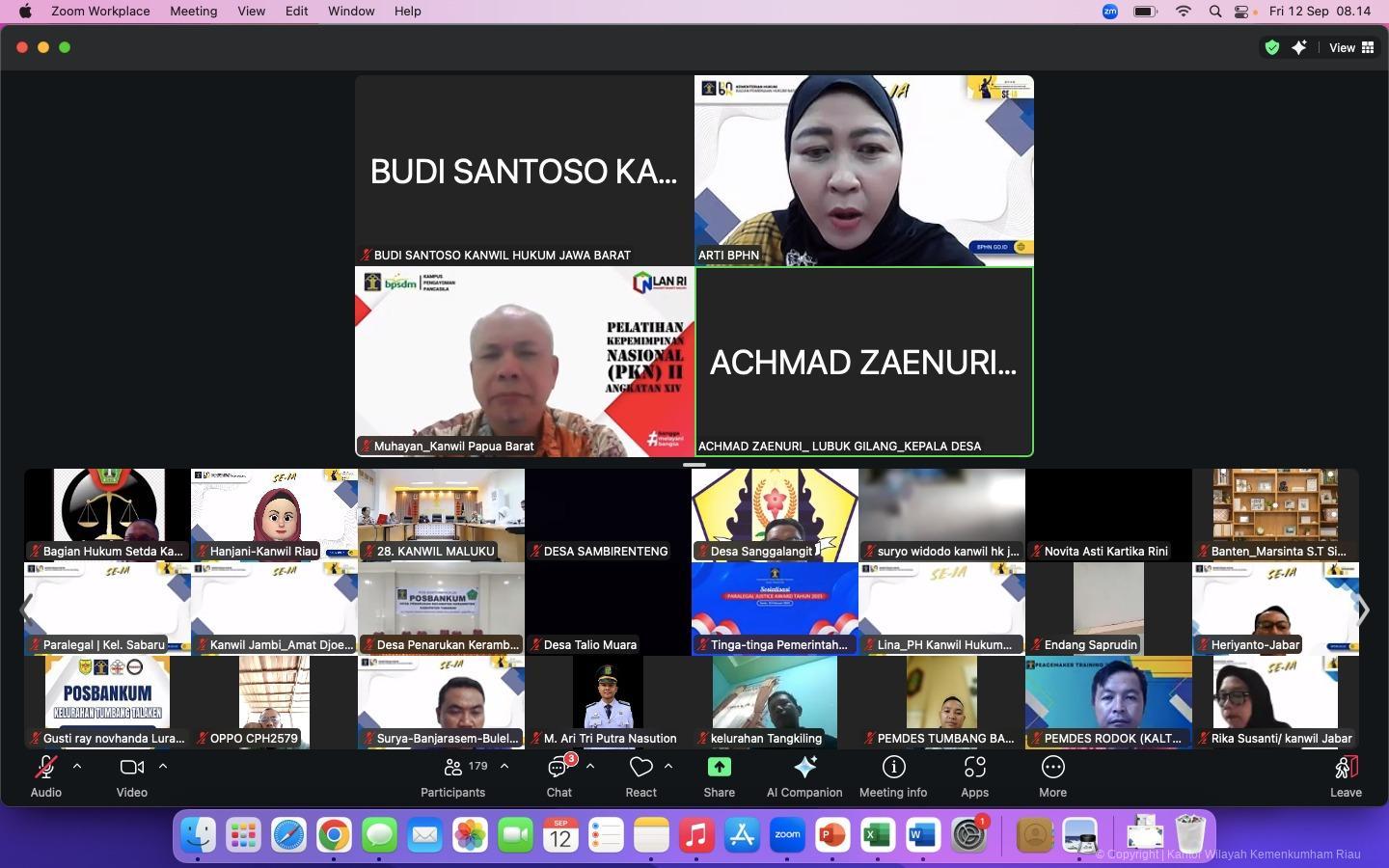Expand audio settings arrow
1389x868 pixels.
(77, 766)
